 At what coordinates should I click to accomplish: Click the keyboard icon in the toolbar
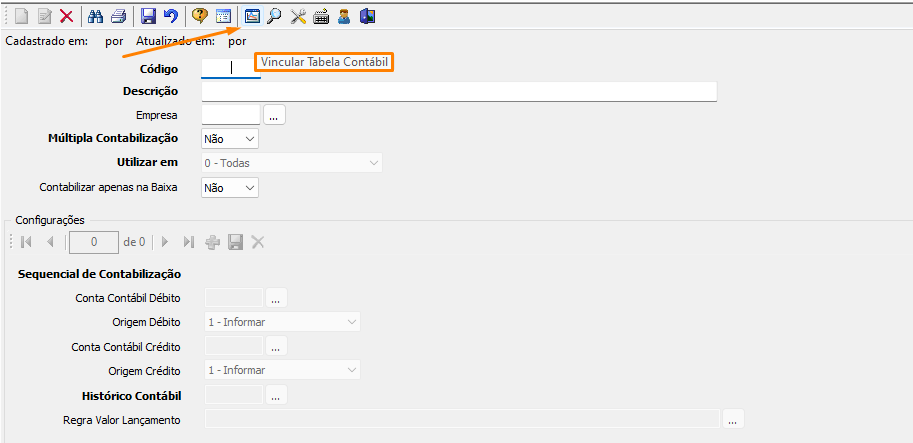[x=321, y=17]
